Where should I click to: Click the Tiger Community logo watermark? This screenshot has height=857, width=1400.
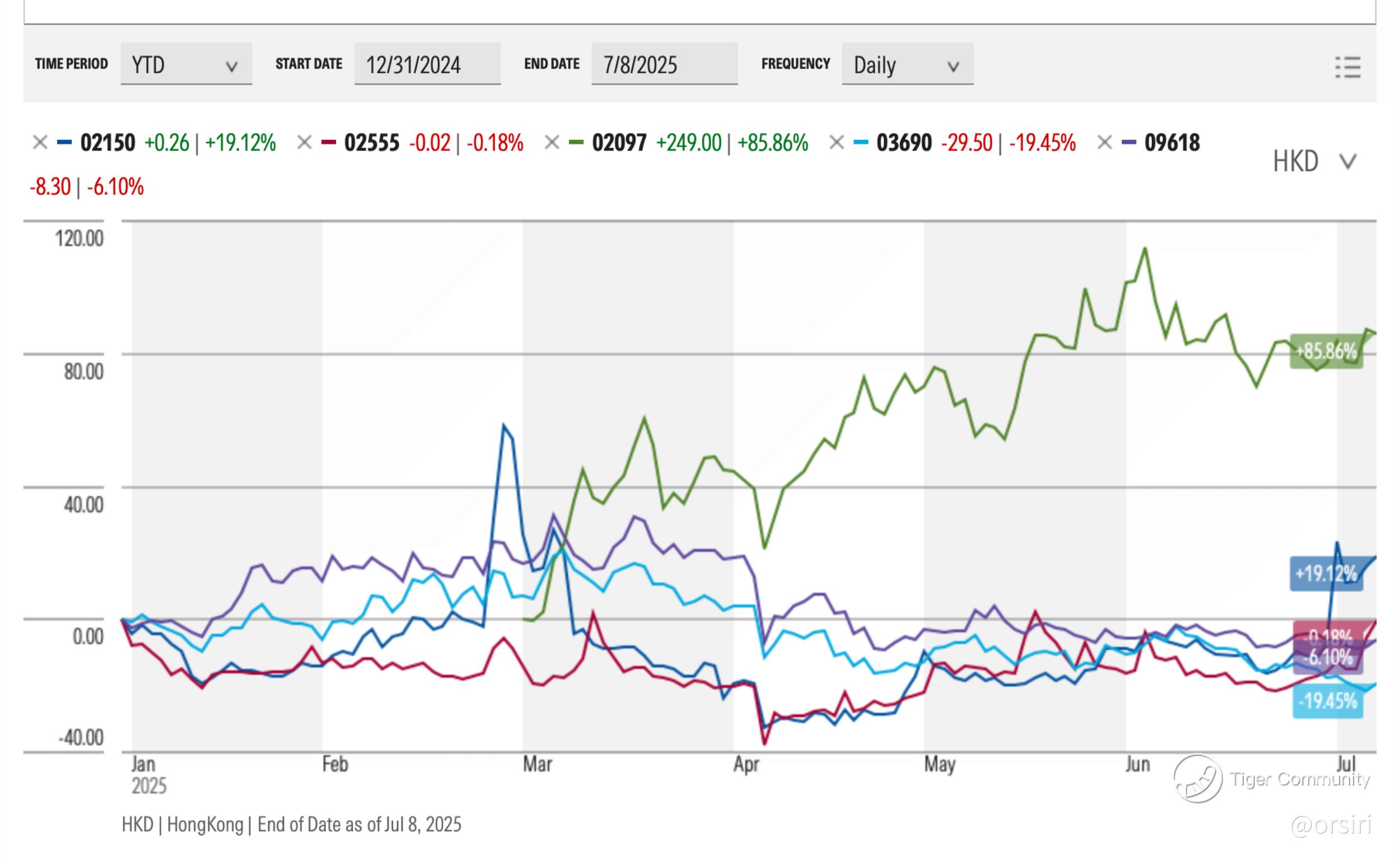tap(1199, 779)
